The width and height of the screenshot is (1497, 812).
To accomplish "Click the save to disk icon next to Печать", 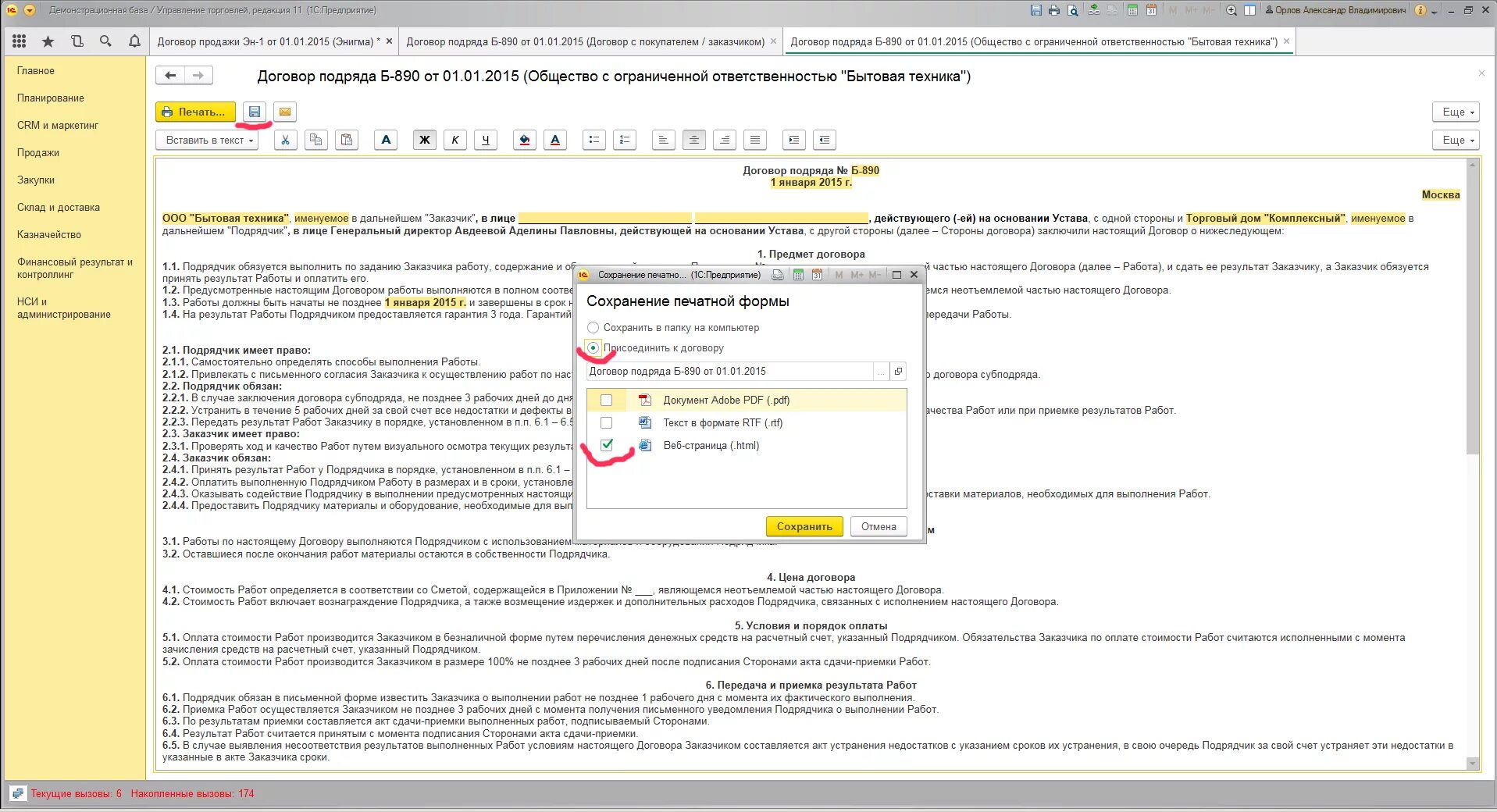I will pos(255,112).
